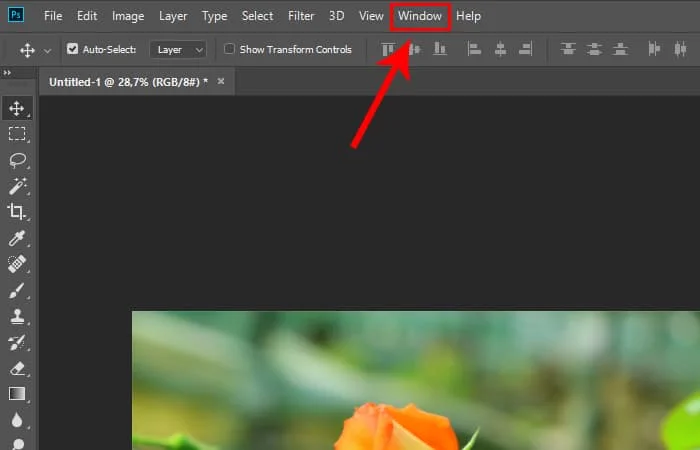Switch to the Untitled-1 document tab
The width and height of the screenshot is (700, 450).
pyautogui.click(x=129, y=82)
